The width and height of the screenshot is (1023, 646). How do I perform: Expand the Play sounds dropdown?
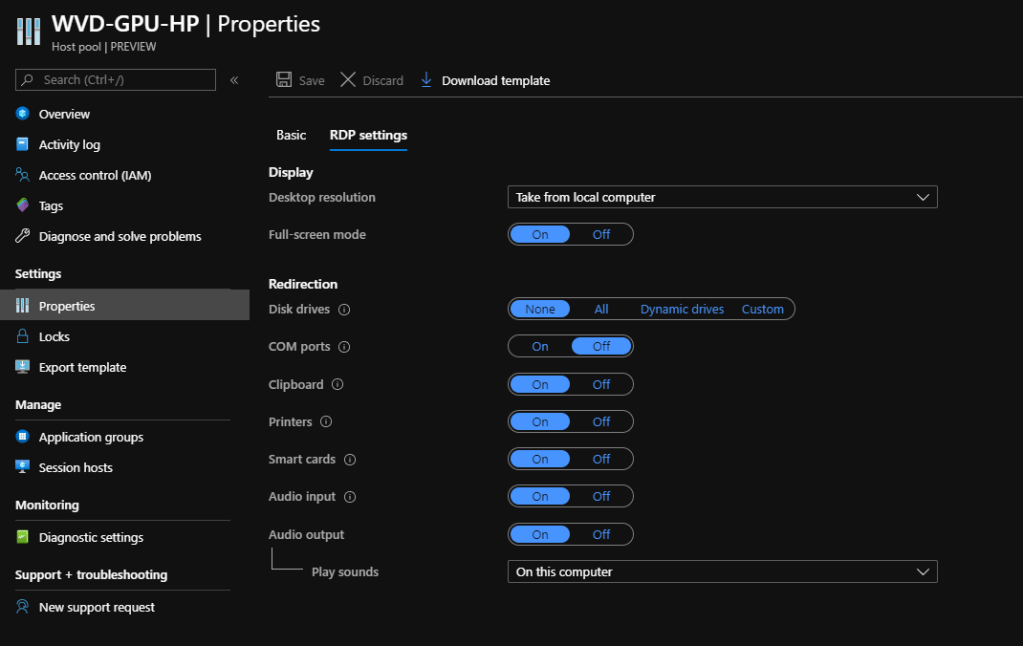722,572
